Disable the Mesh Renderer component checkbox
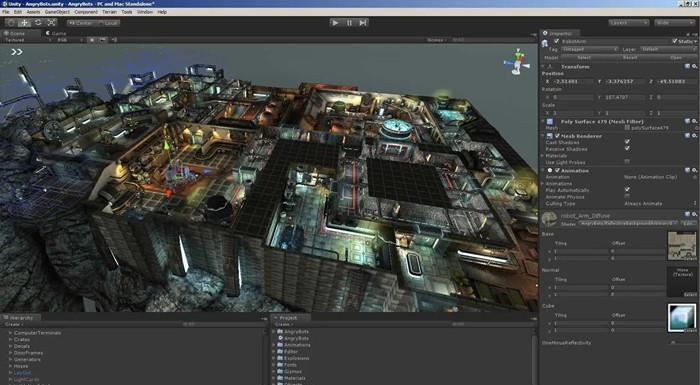Viewport: 700px width, 385px height. tap(557, 136)
